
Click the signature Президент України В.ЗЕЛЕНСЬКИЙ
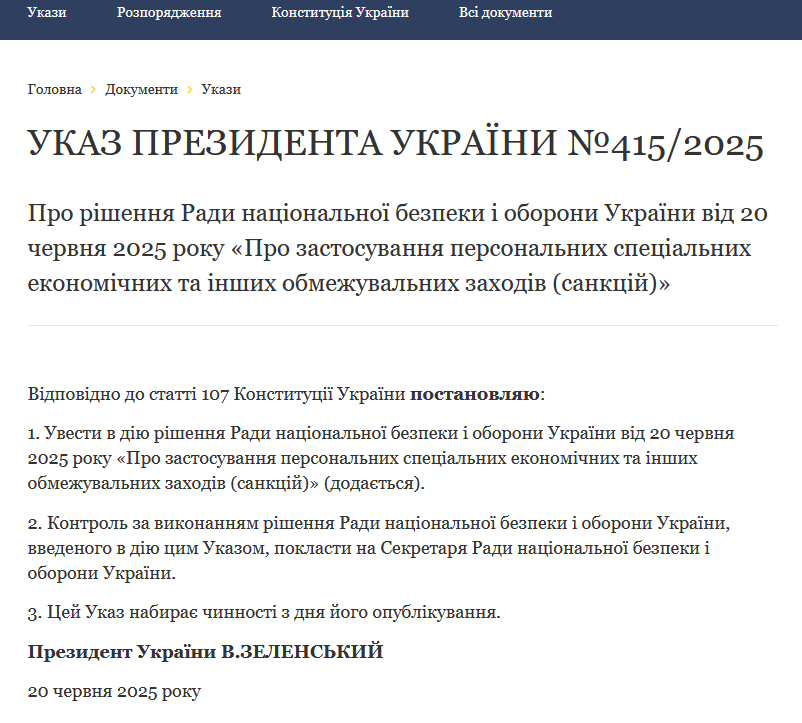206,652
